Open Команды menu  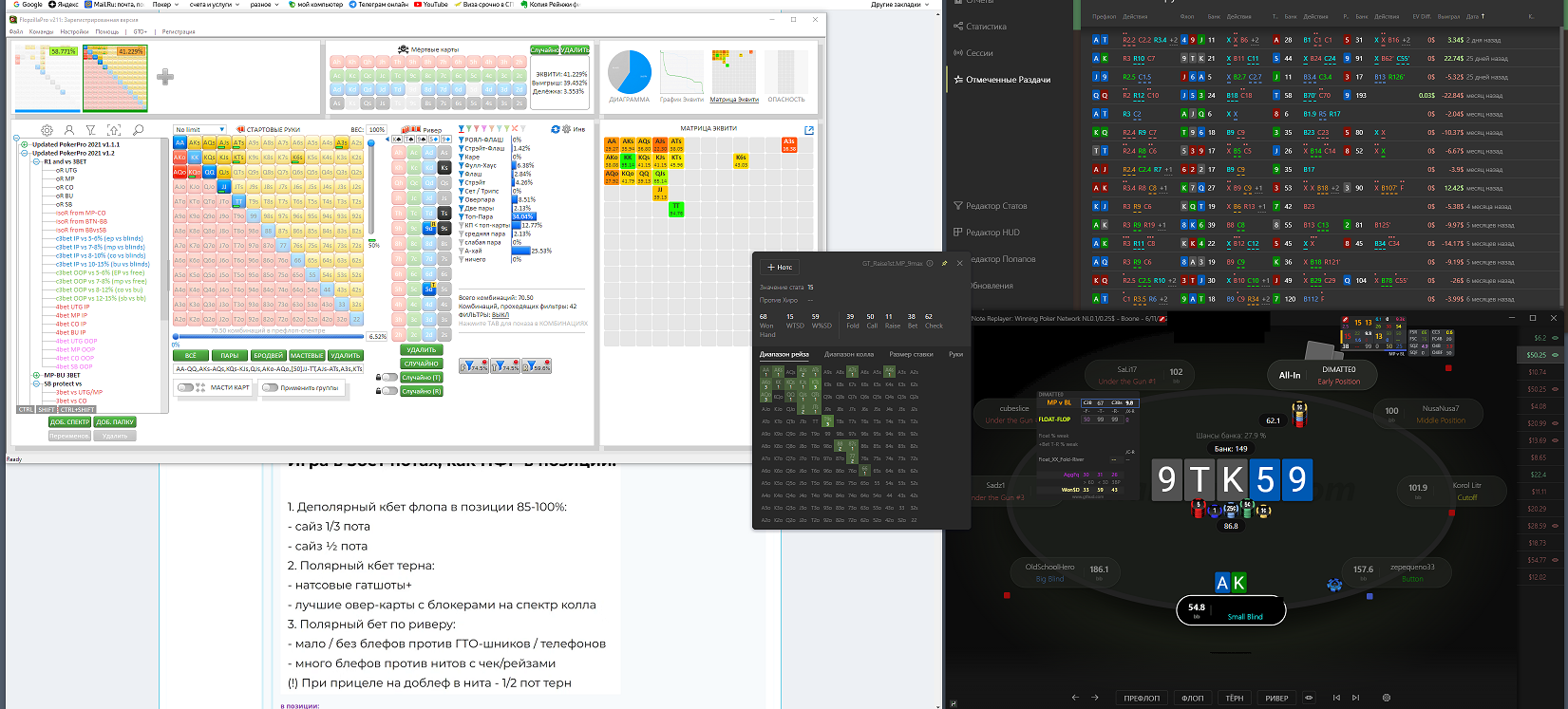pos(41,31)
